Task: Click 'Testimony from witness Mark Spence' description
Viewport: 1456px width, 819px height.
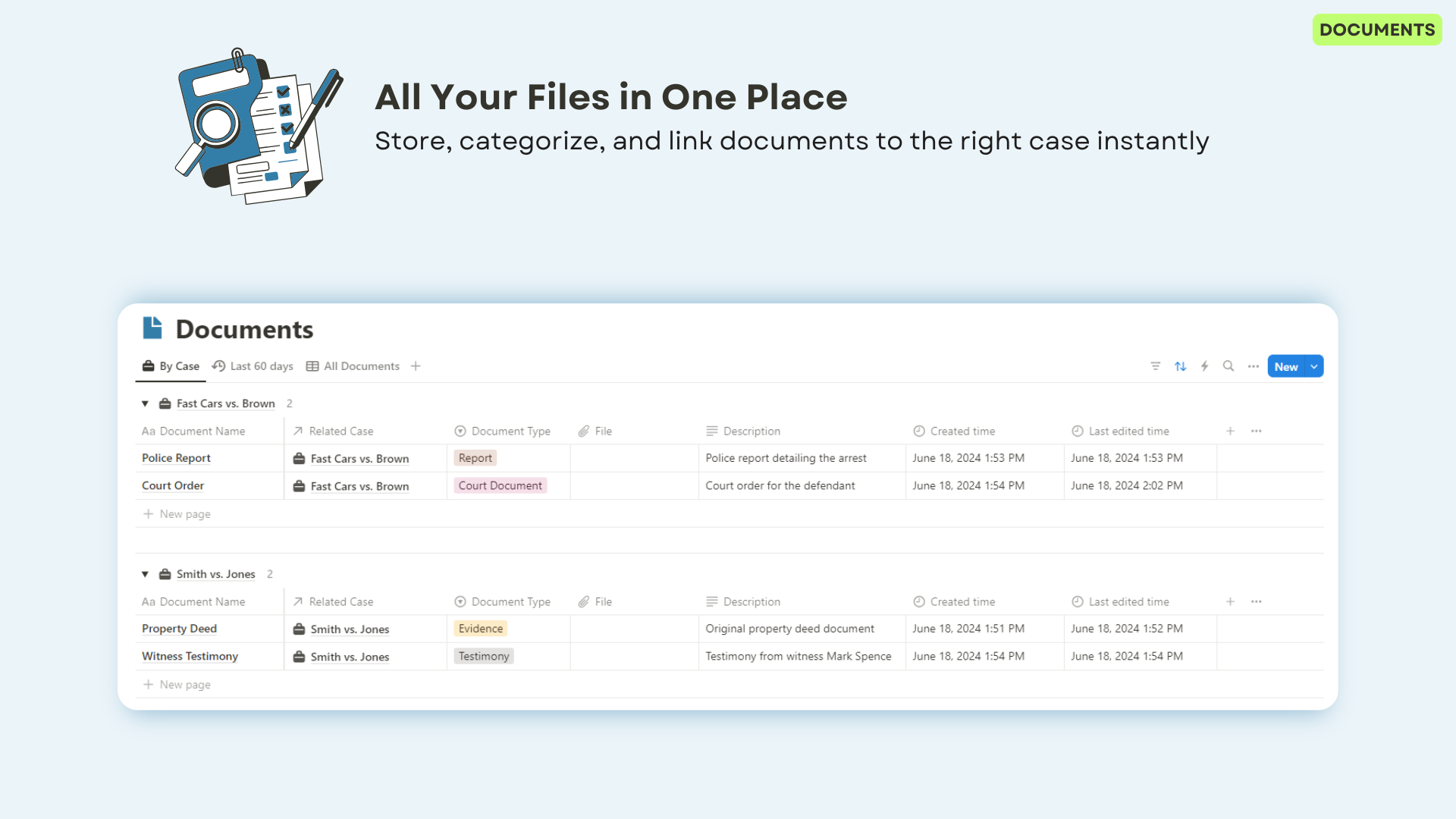Action: [798, 656]
